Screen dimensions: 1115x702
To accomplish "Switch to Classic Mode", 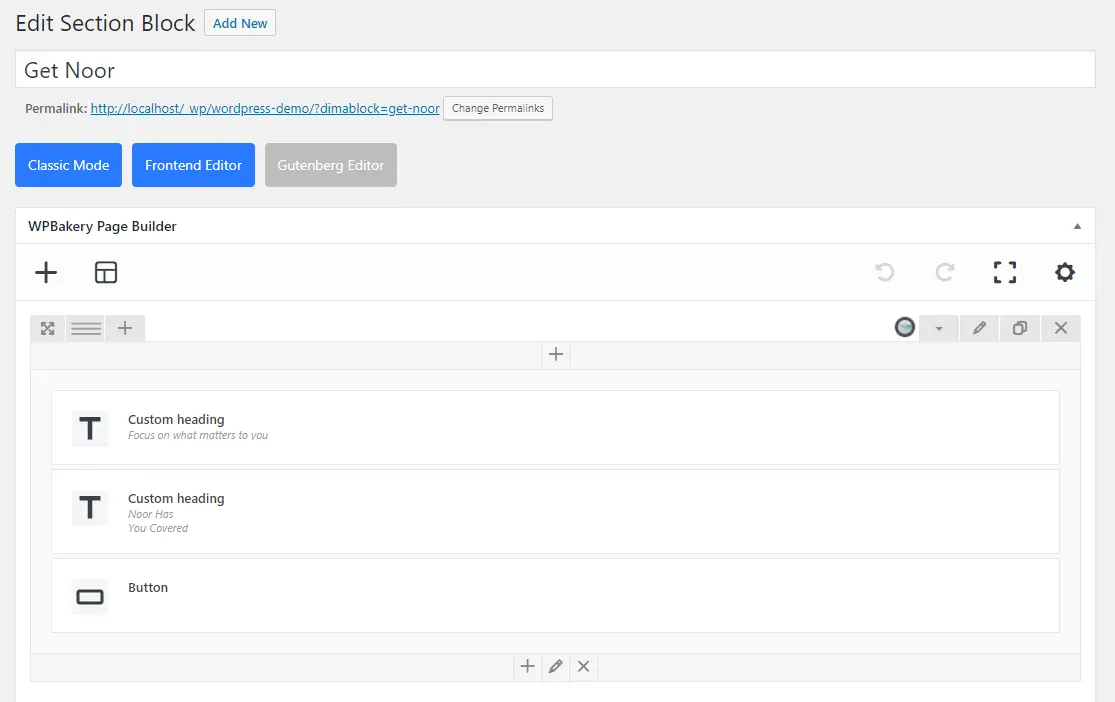I will click(68, 165).
